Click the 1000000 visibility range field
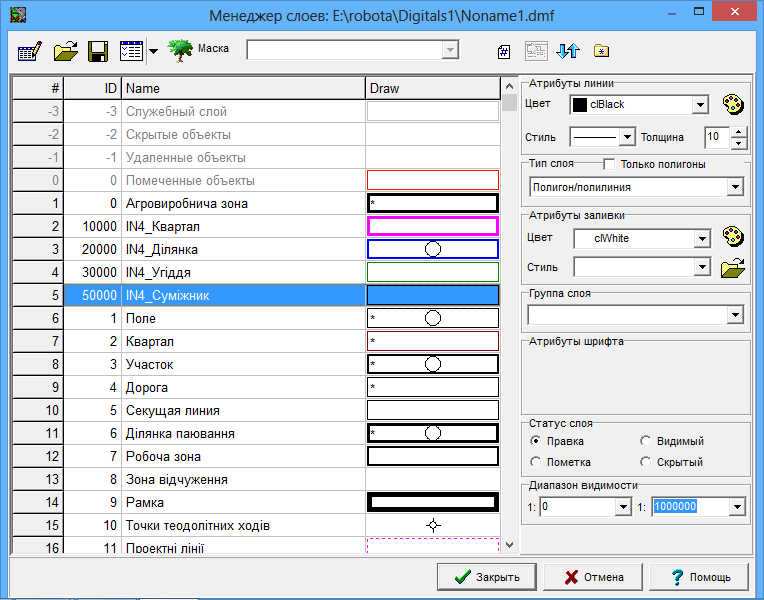Image resolution: width=764 pixels, height=600 pixels. point(690,507)
